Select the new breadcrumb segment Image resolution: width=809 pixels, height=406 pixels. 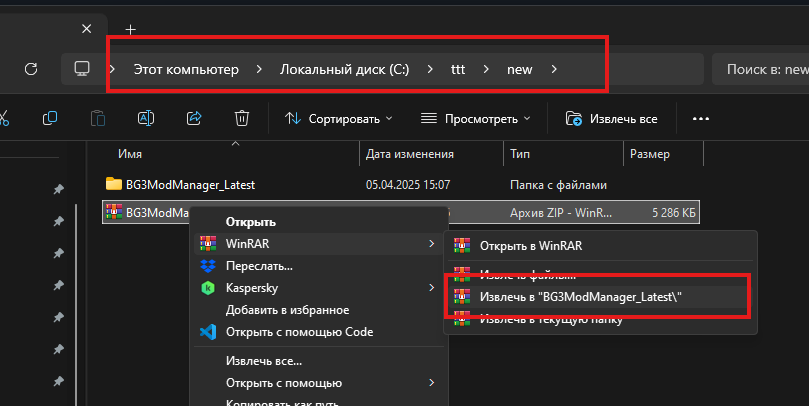click(x=520, y=69)
